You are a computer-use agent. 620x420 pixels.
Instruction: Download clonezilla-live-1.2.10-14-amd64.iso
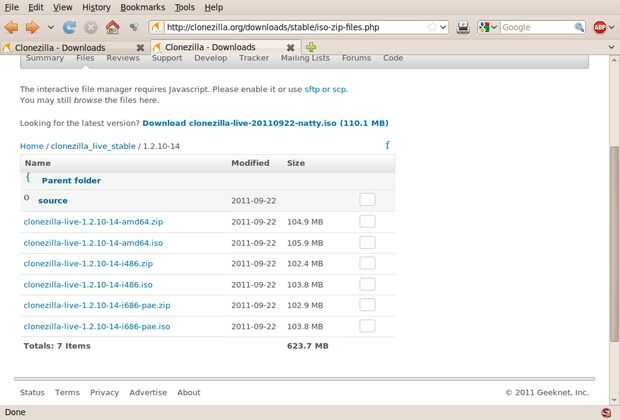(x=93, y=243)
